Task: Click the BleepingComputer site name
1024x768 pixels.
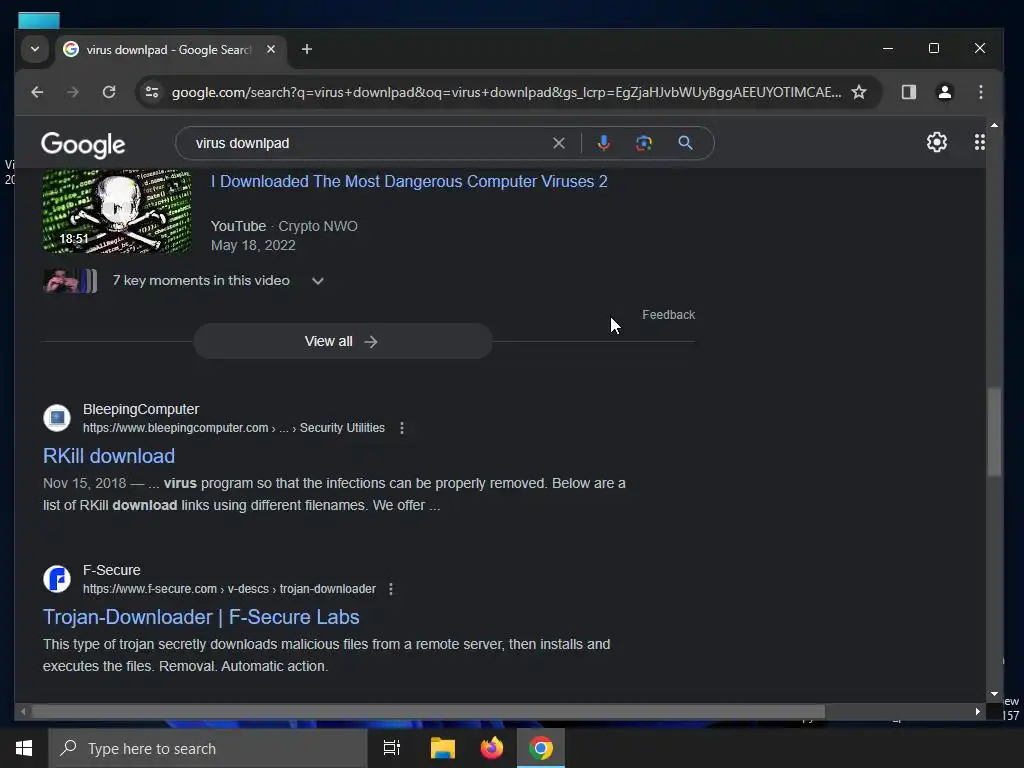Action: click(141, 409)
